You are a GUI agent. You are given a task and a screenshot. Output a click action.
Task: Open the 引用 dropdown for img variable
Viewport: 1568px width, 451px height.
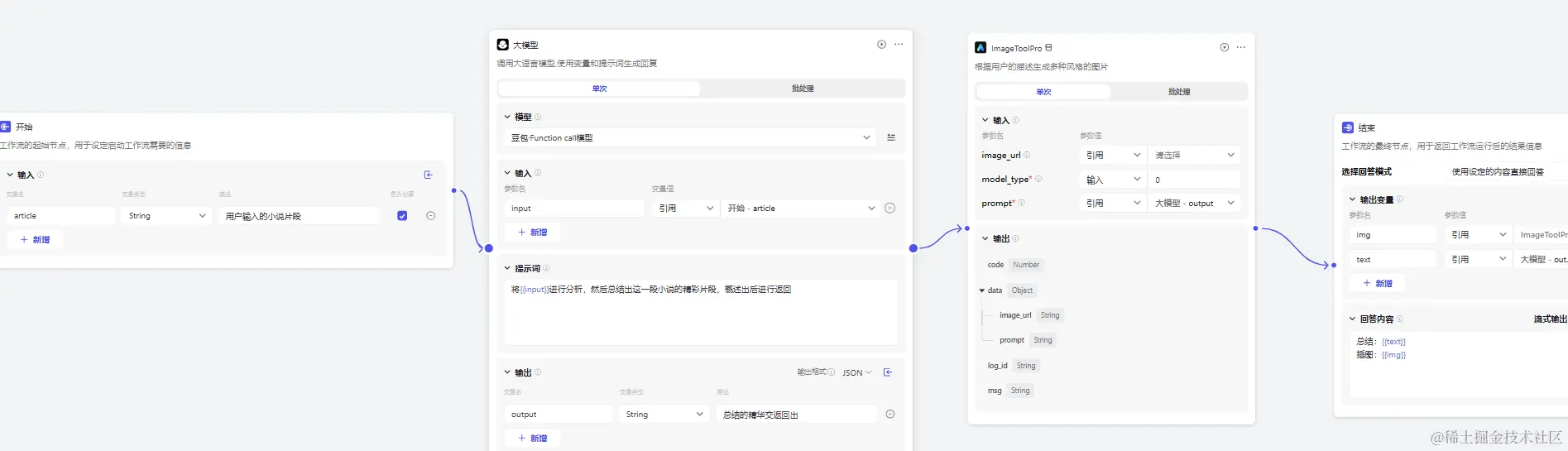click(1479, 235)
